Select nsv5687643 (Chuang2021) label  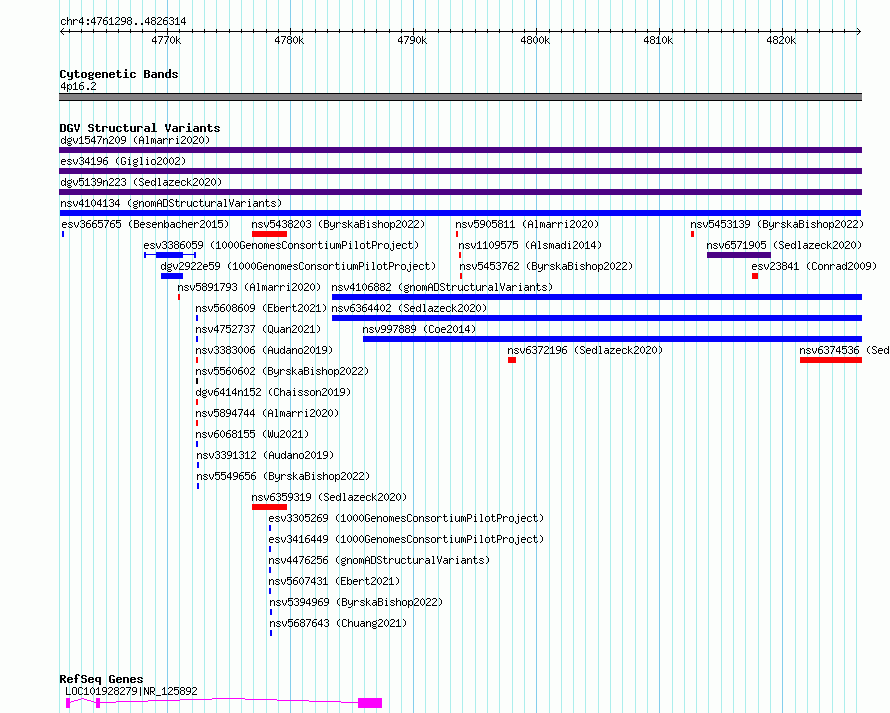(x=338, y=623)
